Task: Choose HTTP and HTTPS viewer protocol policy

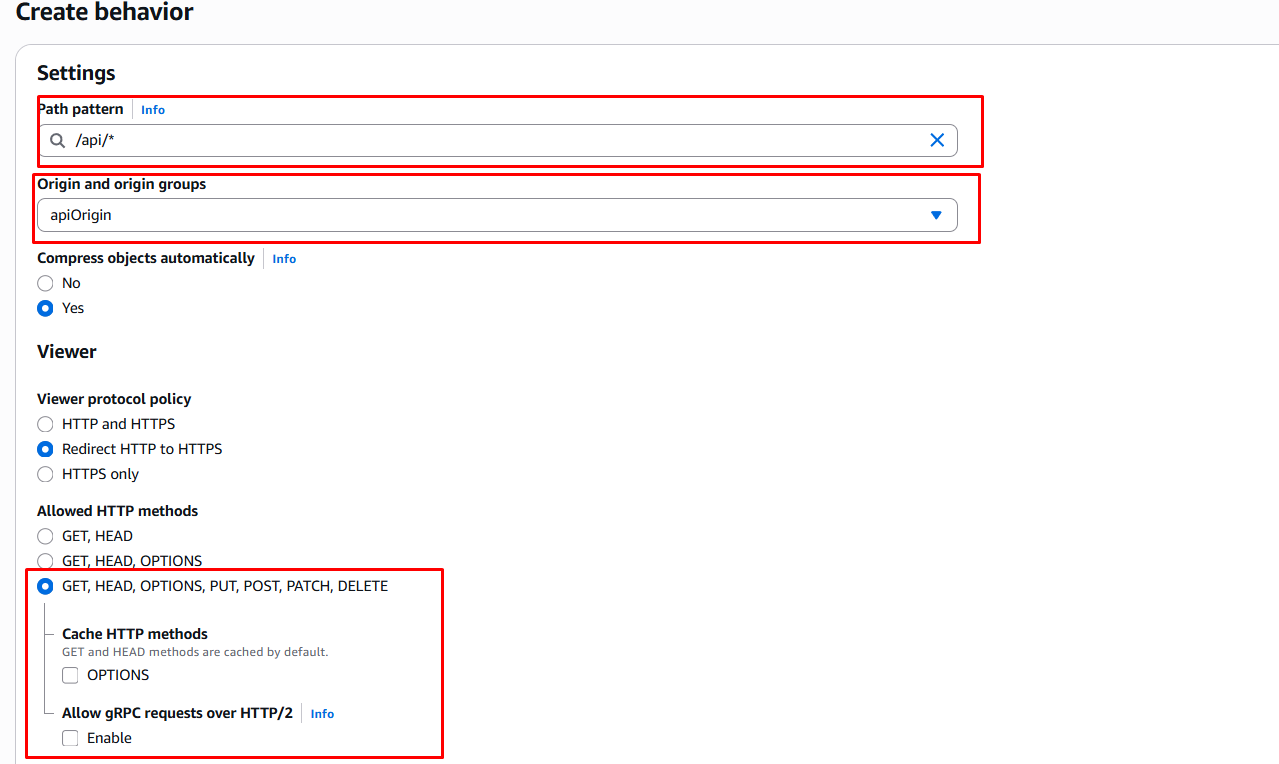Action: [x=45, y=425]
